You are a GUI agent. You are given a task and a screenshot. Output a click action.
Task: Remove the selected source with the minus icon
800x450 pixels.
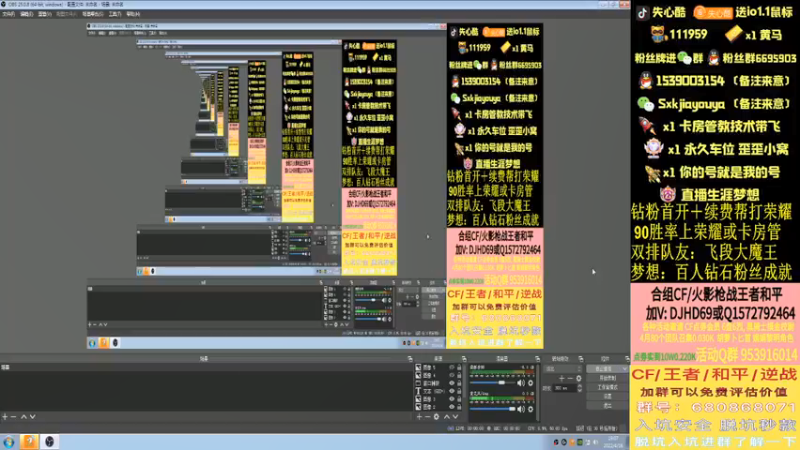(x=428, y=417)
